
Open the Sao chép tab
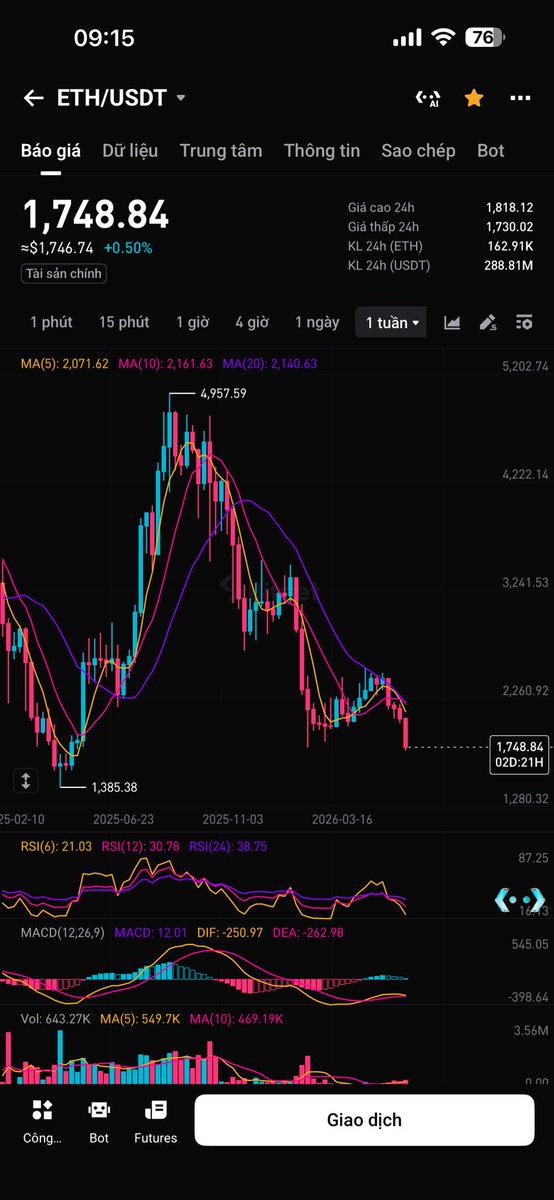(418, 151)
